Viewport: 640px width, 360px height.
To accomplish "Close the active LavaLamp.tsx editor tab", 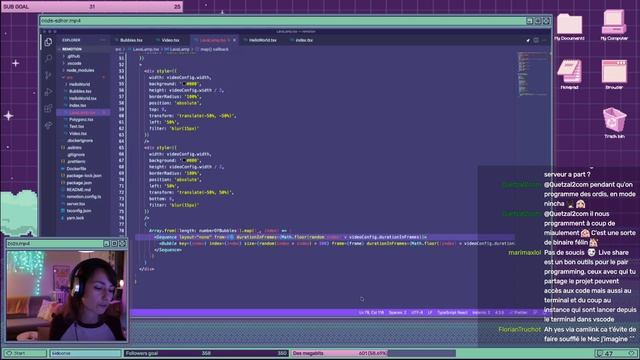I will (234, 40).
